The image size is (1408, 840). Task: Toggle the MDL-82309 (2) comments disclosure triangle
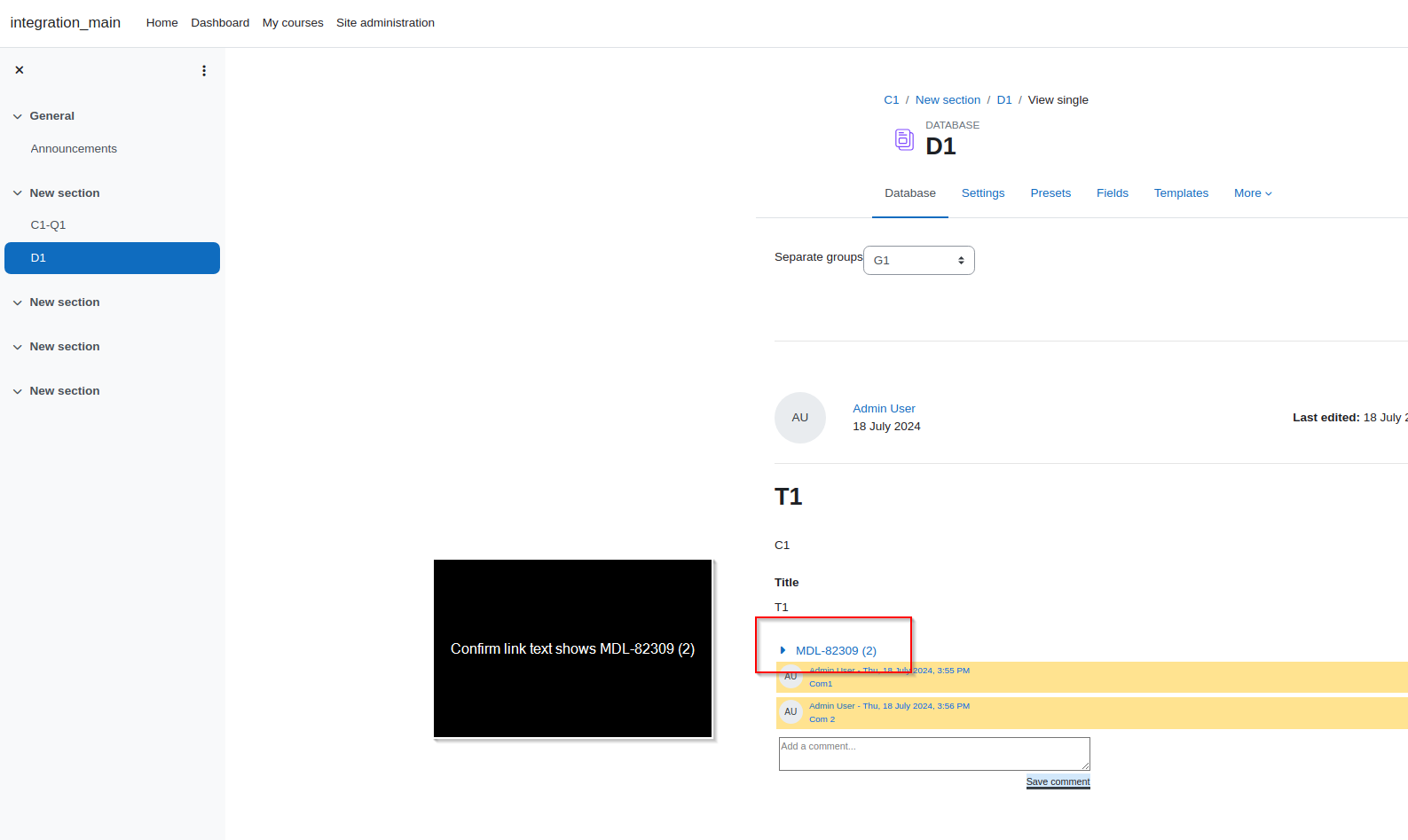coord(783,650)
